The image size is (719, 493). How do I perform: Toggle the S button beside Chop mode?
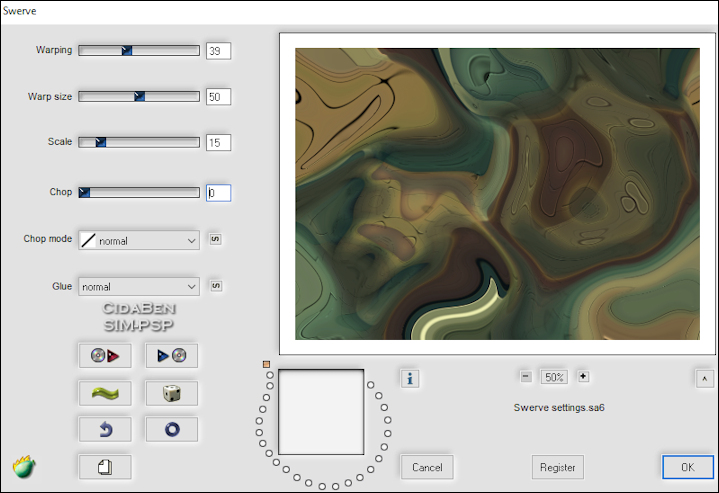pos(215,239)
